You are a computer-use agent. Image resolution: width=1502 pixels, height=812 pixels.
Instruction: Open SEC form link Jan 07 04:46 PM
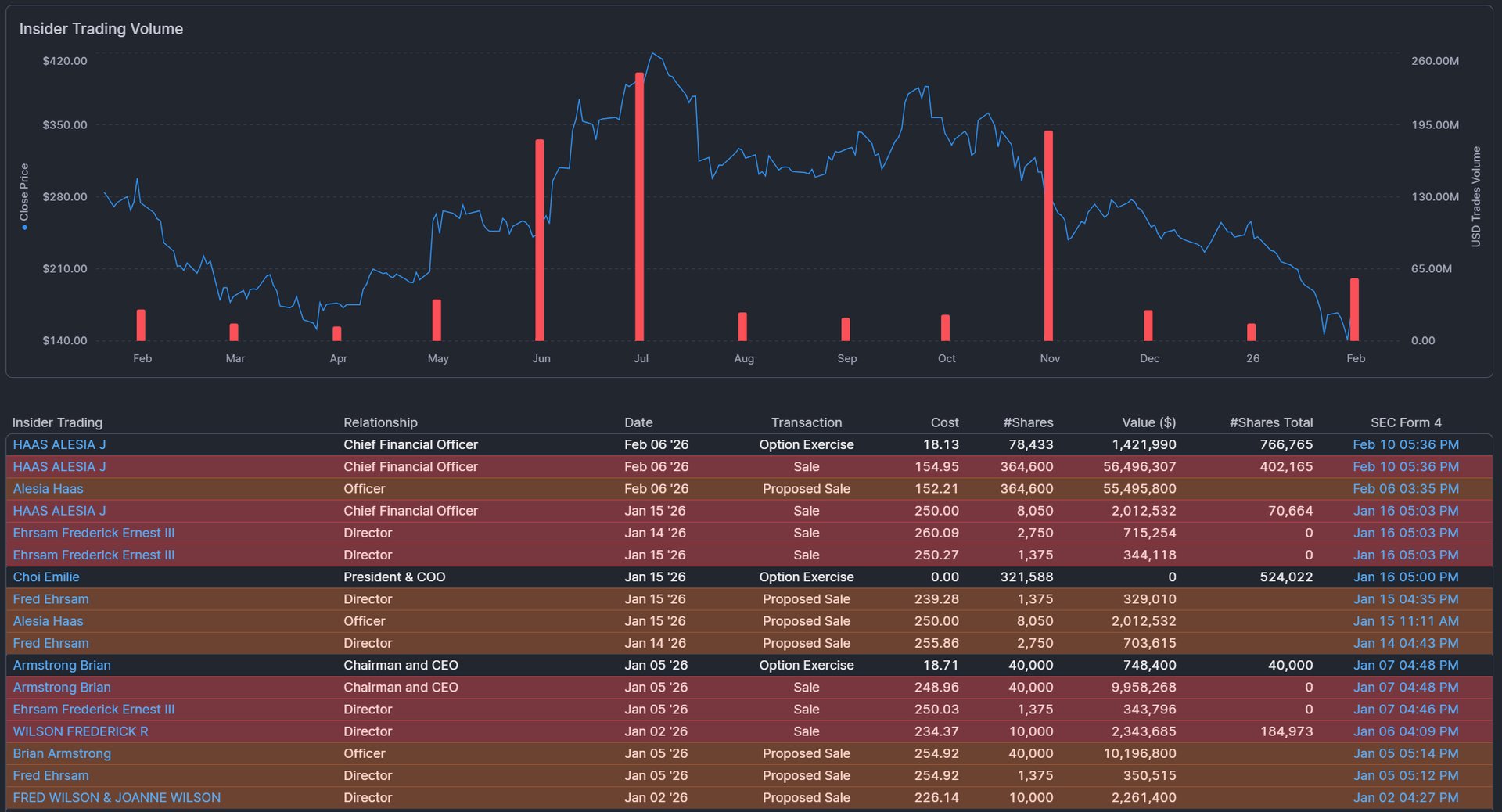[1406, 710]
